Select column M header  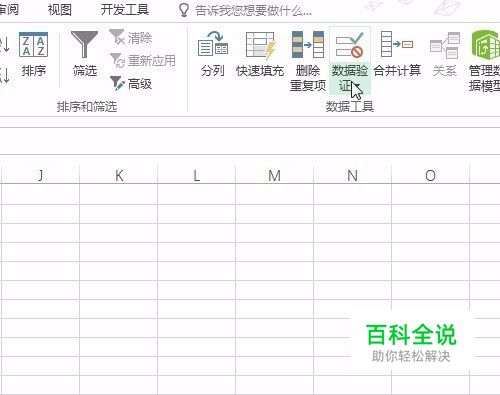tap(274, 175)
